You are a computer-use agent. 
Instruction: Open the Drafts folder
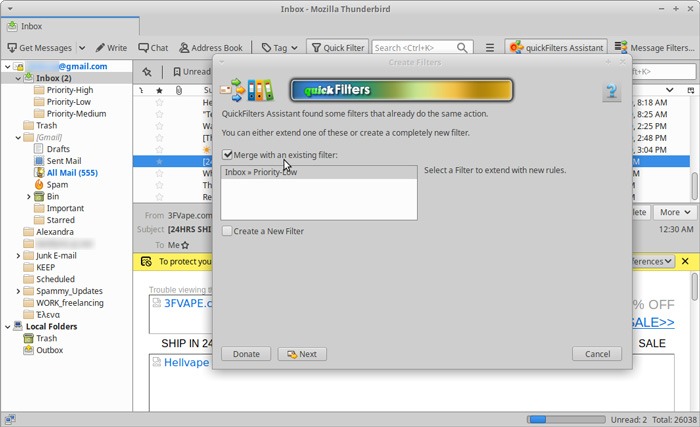point(58,149)
